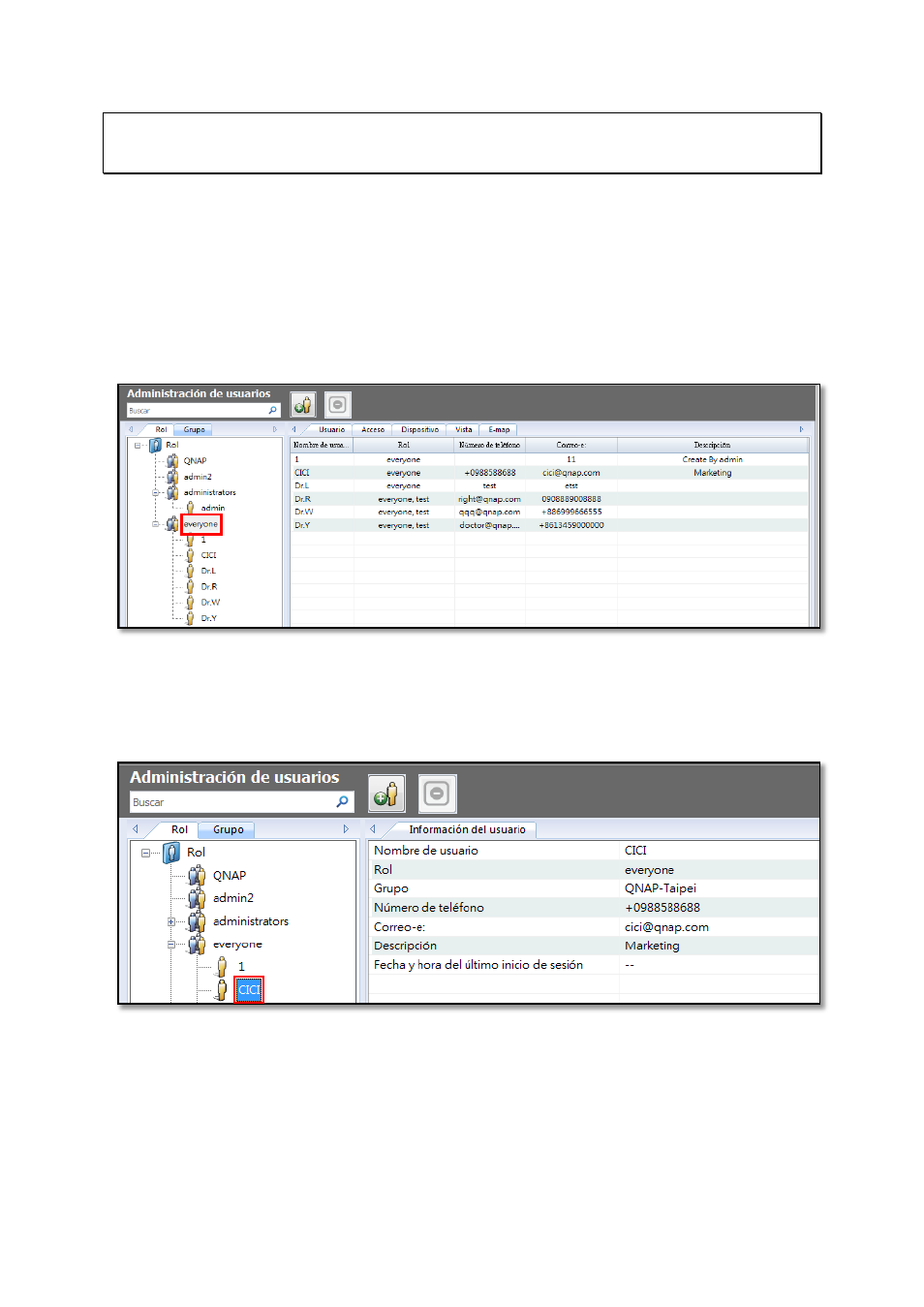Click the search magnifier in the user-info window
924x1307 pixels.
[x=342, y=802]
